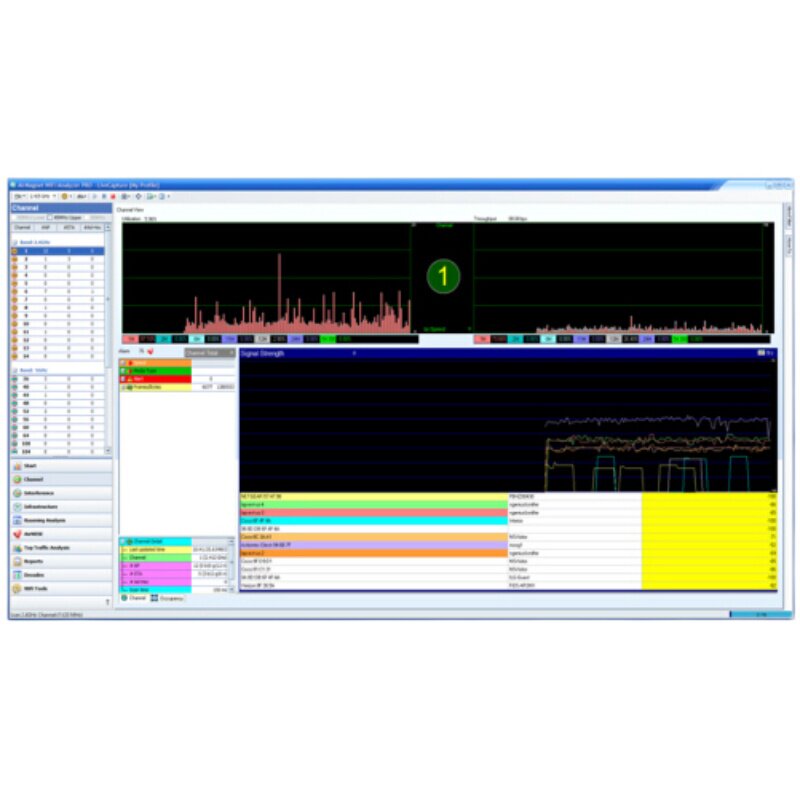Click the red alarm icon above stats tree

(151, 352)
